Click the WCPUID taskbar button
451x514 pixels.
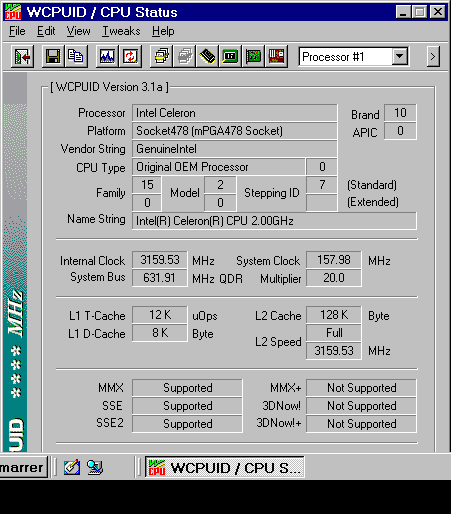pos(224,468)
